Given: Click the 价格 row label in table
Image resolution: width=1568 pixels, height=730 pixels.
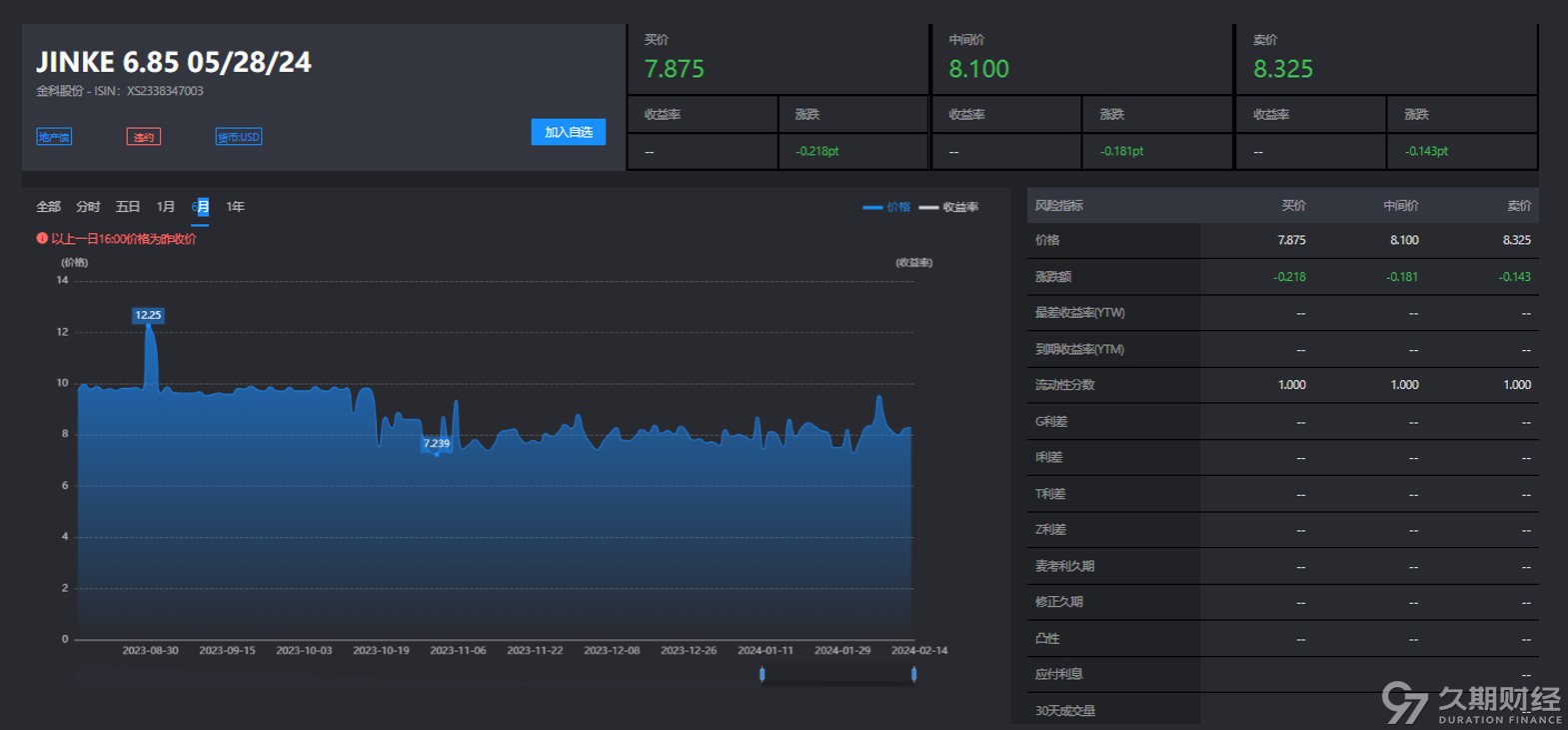Looking at the screenshot, I should (1047, 240).
